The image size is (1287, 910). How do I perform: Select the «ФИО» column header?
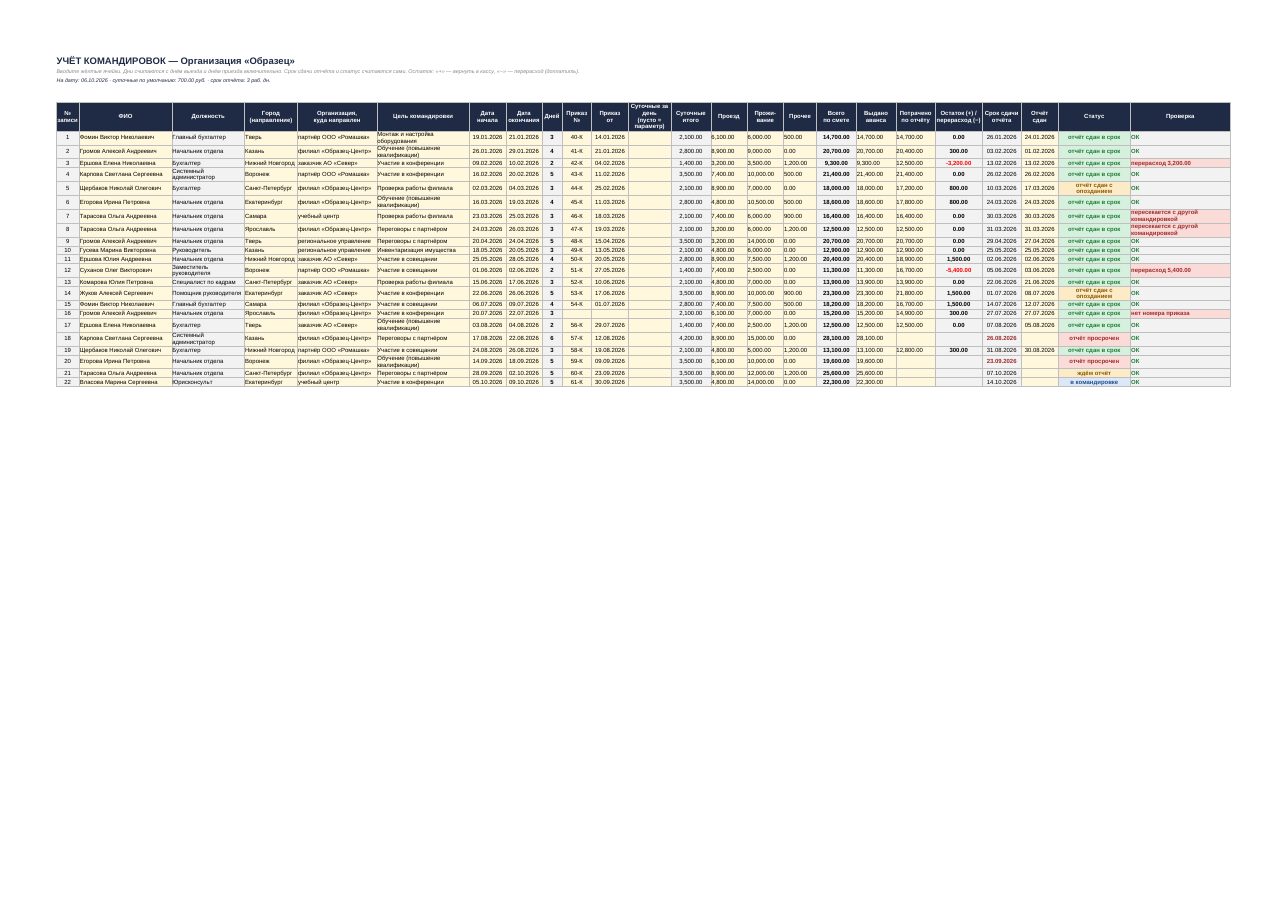pos(125,117)
